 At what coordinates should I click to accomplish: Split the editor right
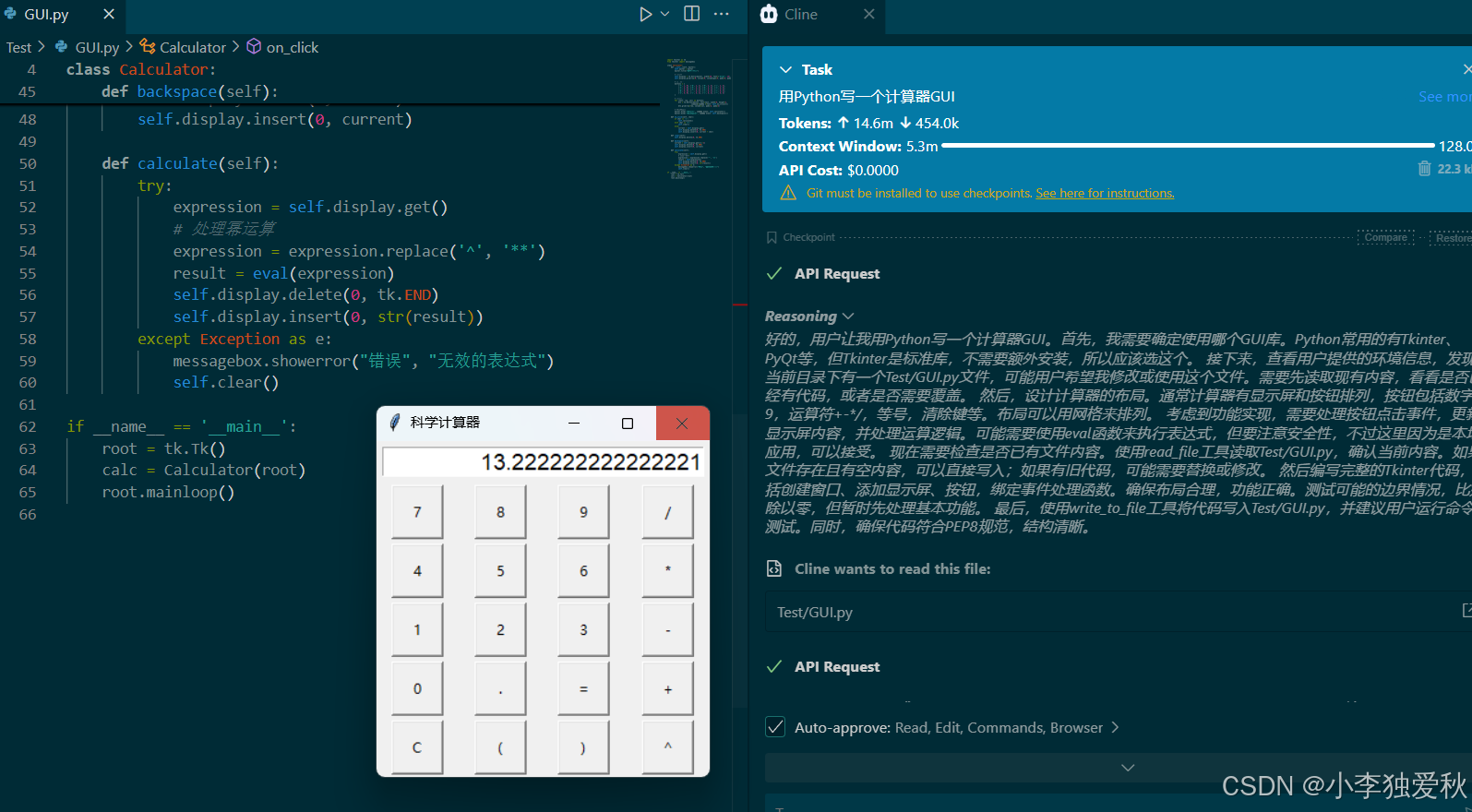pyautogui.click(x=691, y=14)
